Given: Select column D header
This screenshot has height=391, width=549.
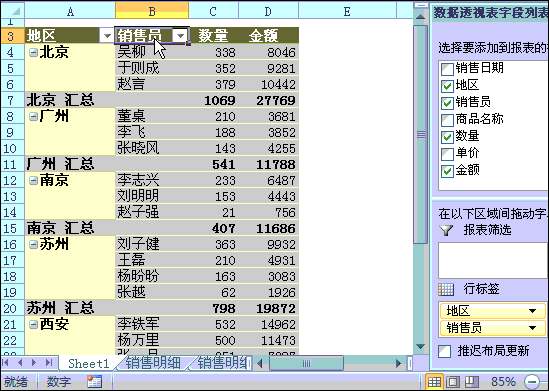Looking at the screenshot, I should pyautogui.click(x=268, y=11).
